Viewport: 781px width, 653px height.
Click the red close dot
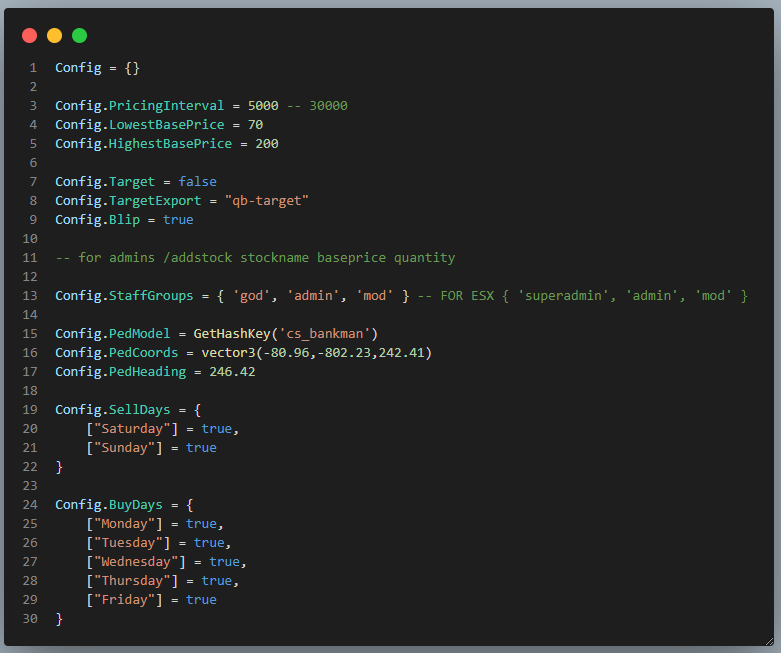click(x=29, y=36)
